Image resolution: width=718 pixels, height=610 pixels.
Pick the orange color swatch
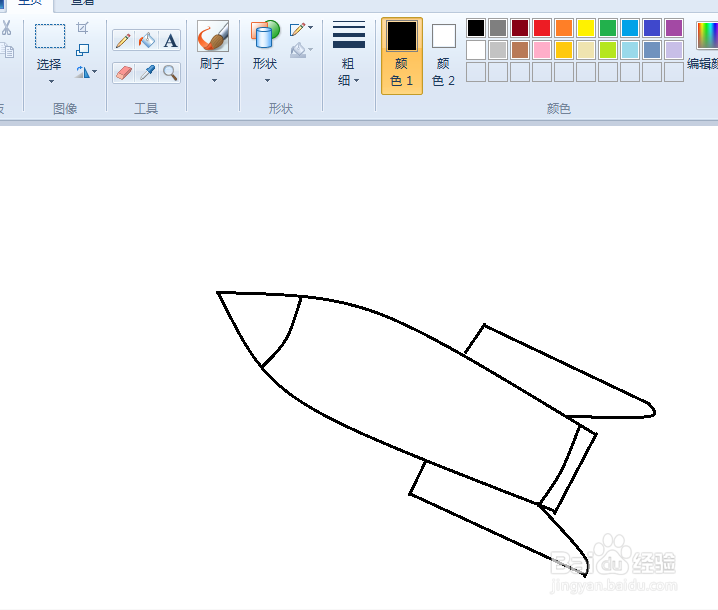pyautogui.click(x=564, y=28)
